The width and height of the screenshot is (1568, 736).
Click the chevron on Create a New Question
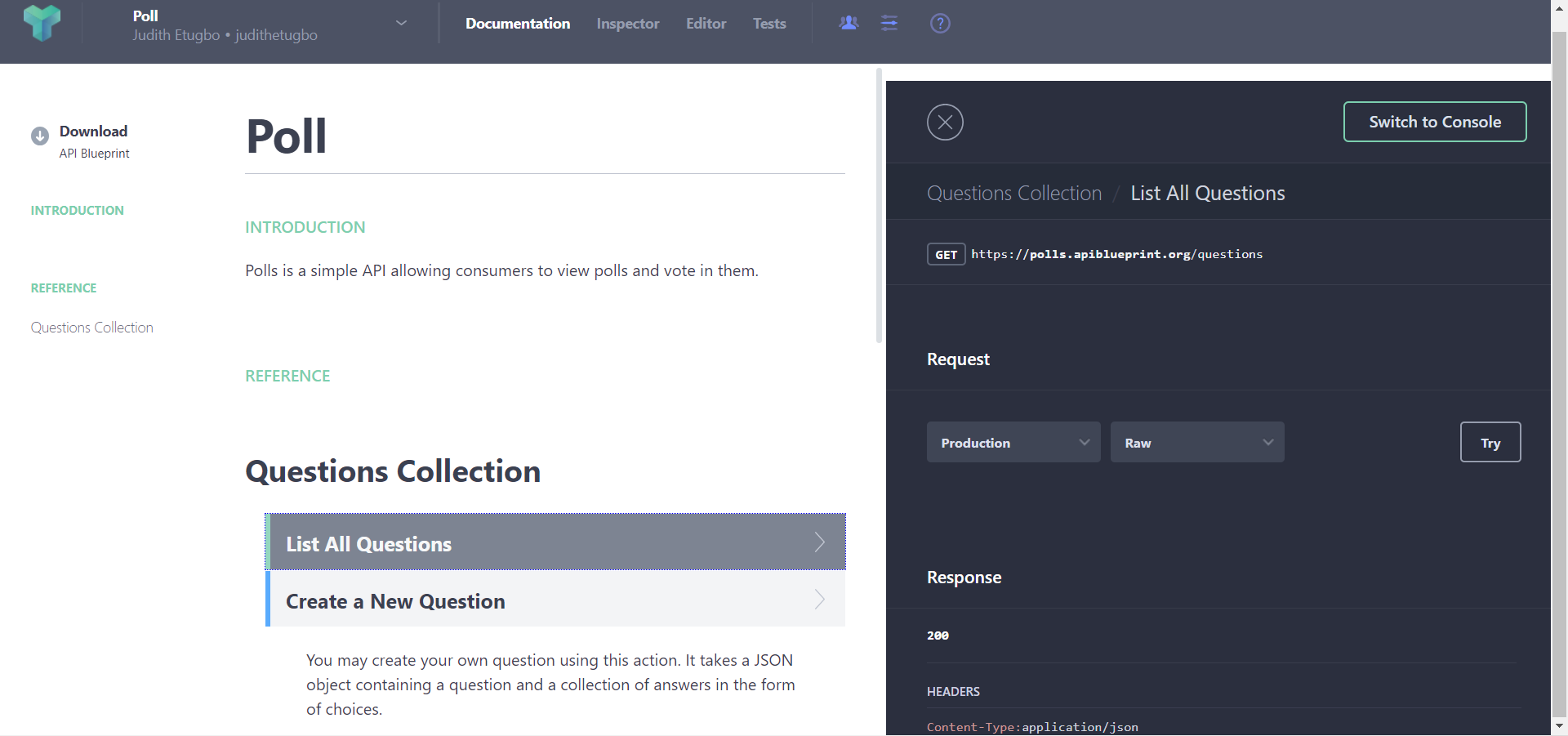coord(819,600)
